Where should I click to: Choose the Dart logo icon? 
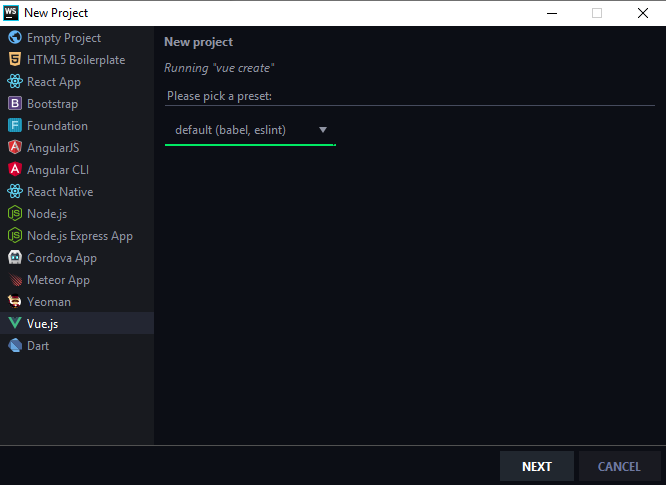pos(15,345)
